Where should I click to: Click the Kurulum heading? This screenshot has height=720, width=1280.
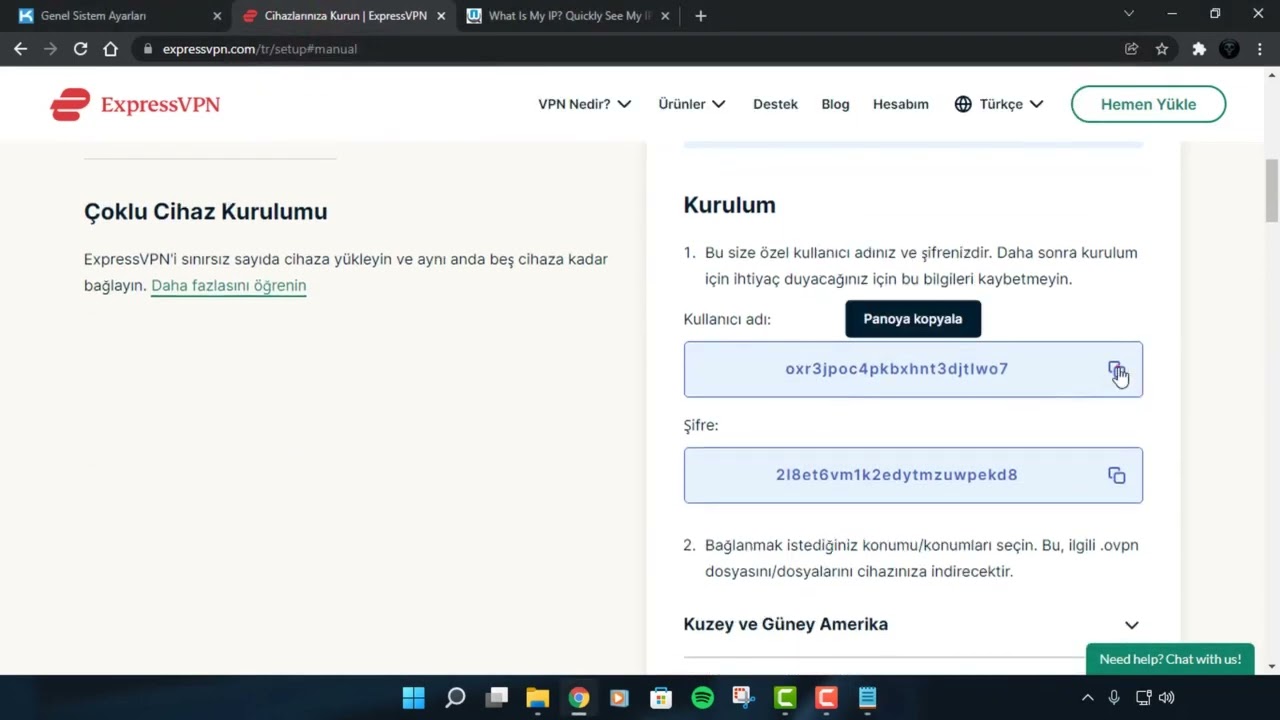(729, 205)
